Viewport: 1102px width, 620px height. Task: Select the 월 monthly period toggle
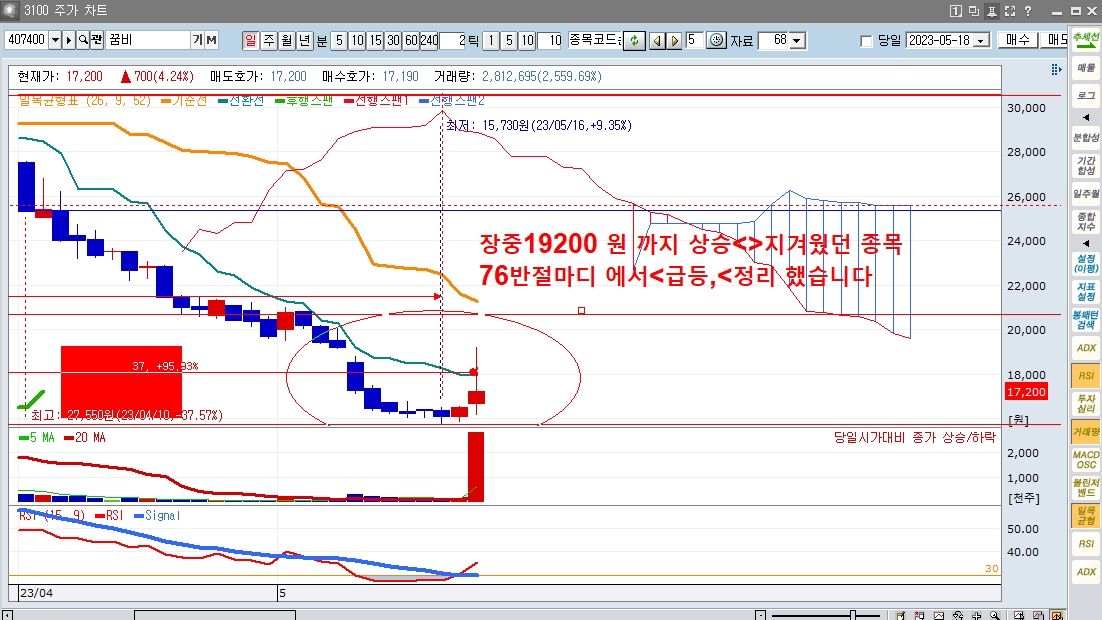point(287,40)
